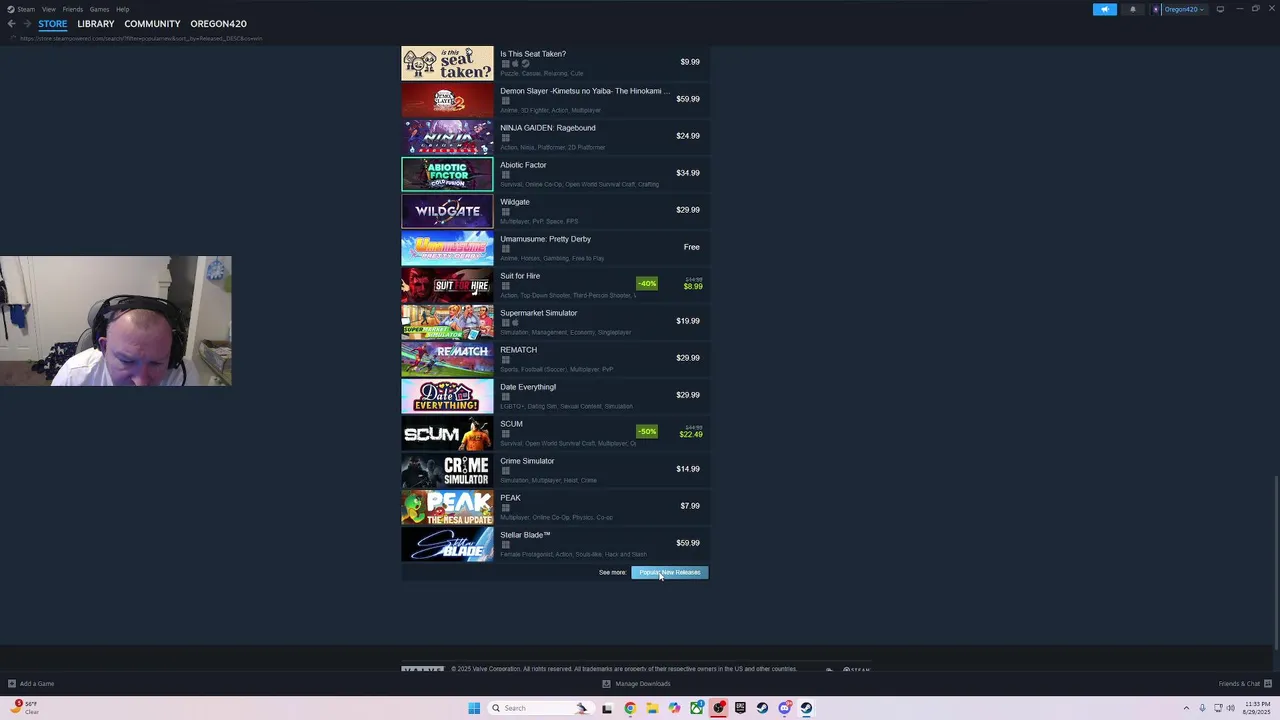Select the Wildgate title text
1280x720 pixels.
(x=515, y=202)
